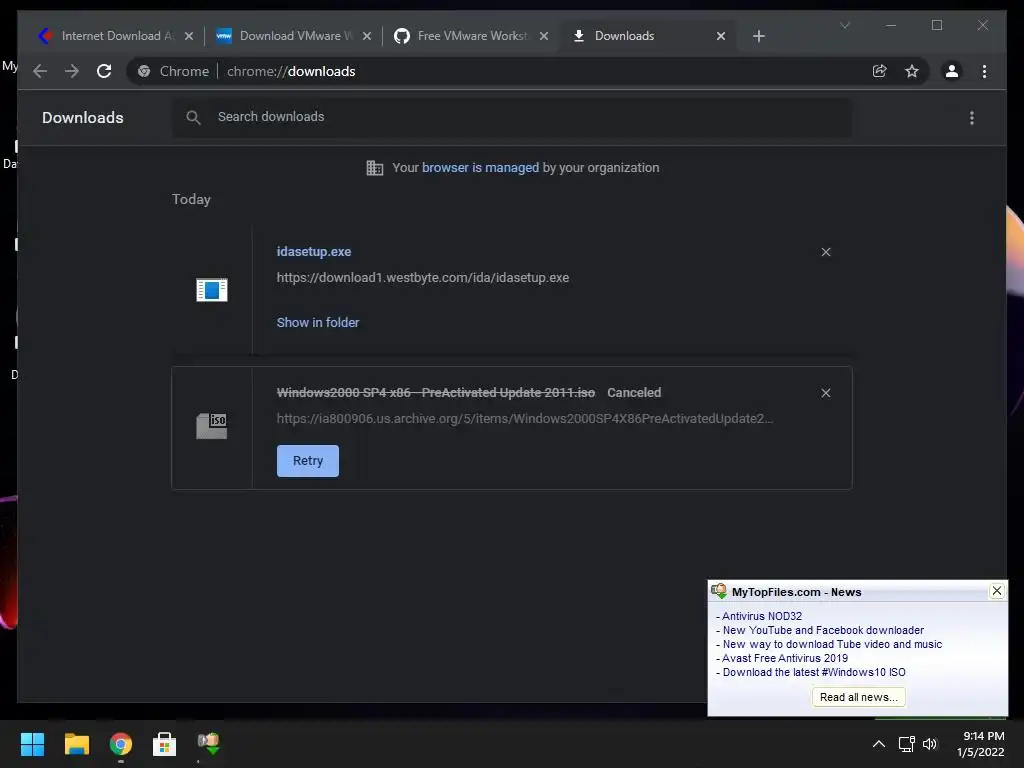Close the Free VMware Workstation tab

tap(544, 36)
